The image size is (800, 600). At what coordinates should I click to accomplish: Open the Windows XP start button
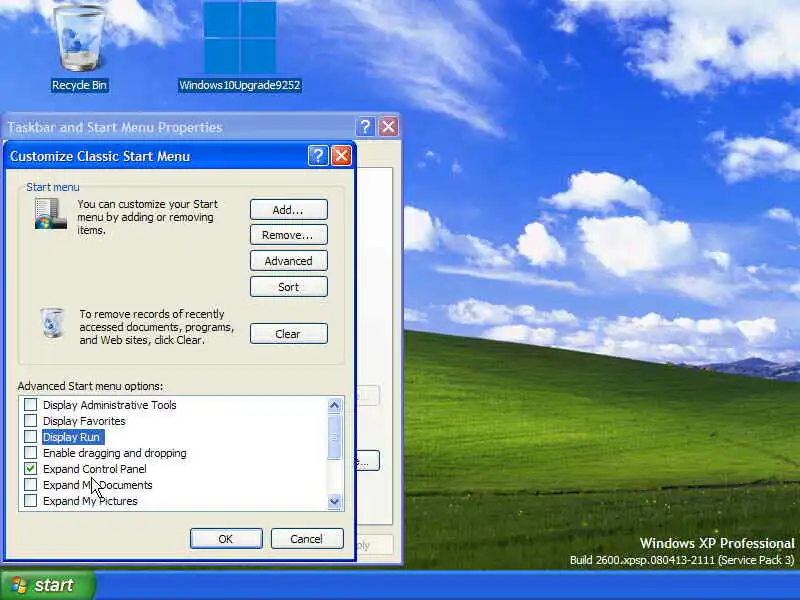[47, 585]
